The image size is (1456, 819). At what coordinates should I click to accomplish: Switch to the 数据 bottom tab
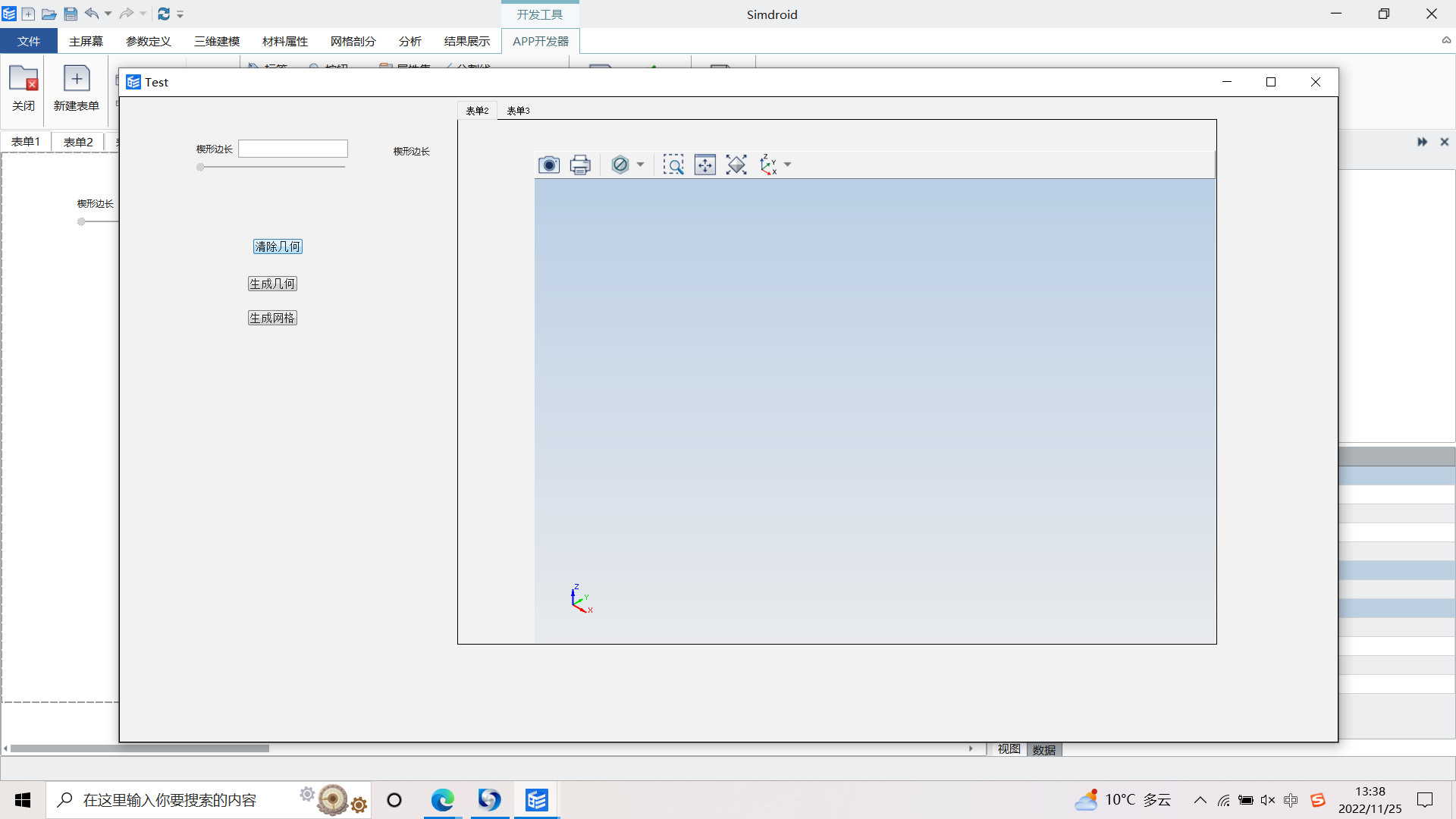(1044, 750)
